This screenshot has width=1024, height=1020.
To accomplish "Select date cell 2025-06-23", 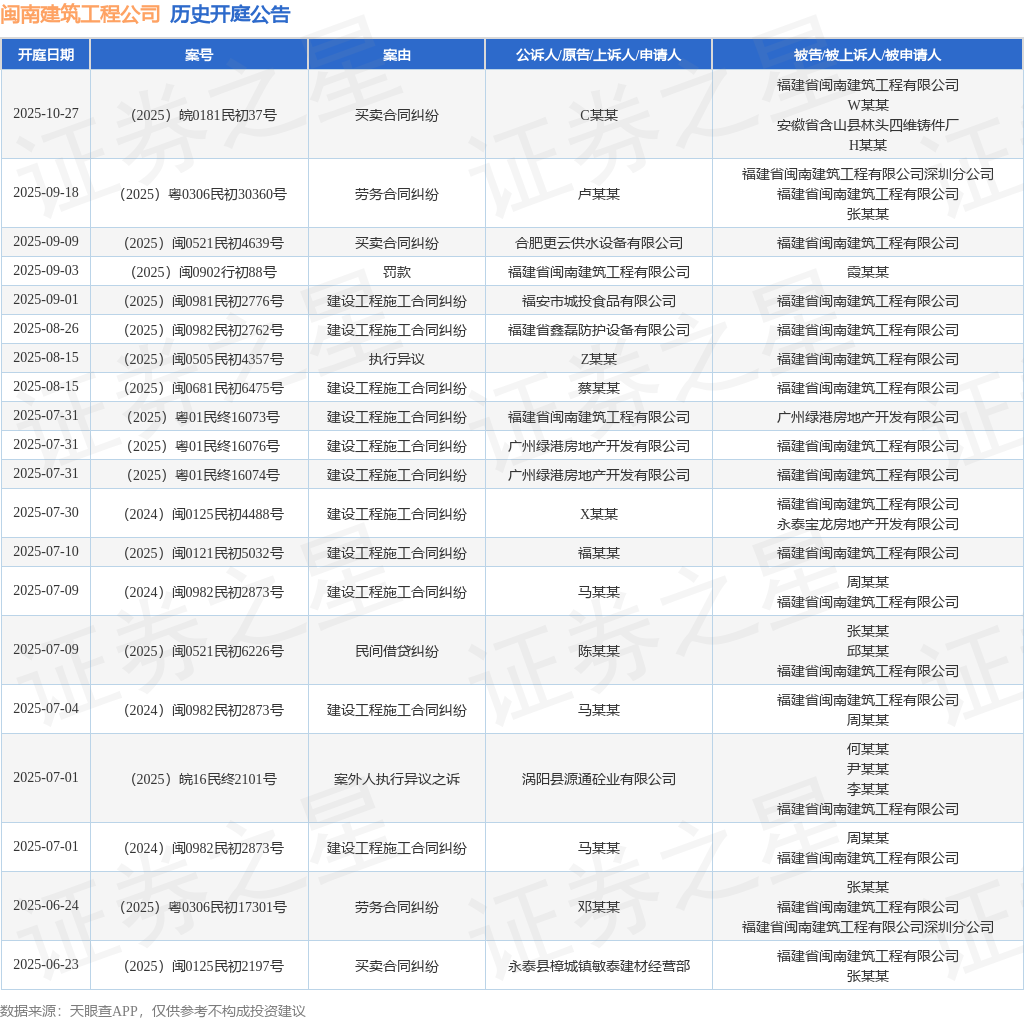I will 46,964.
